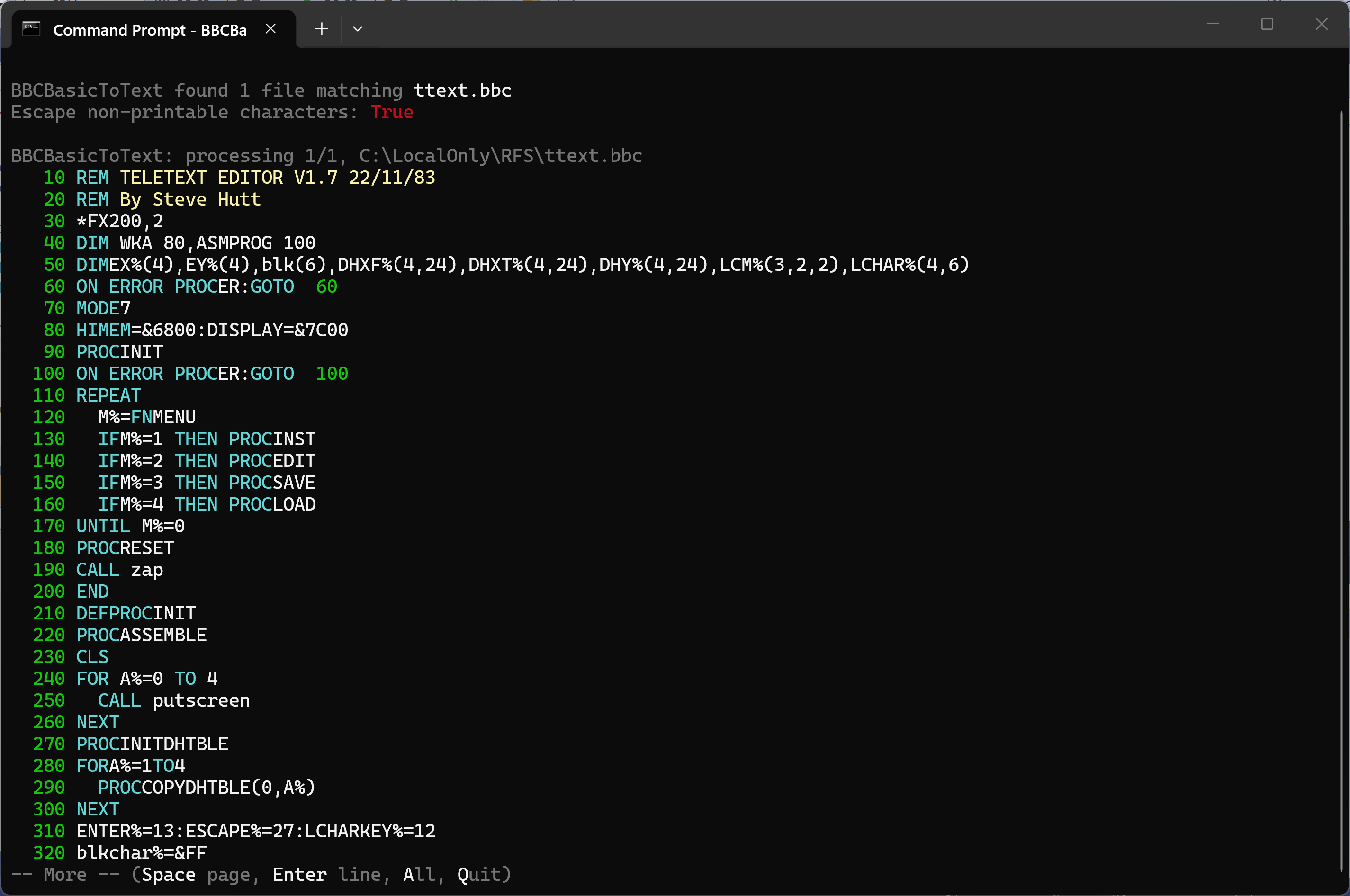Click line 110 REPEAT
The width and height of the screenshot is (1350, 896).
point(87,395)
